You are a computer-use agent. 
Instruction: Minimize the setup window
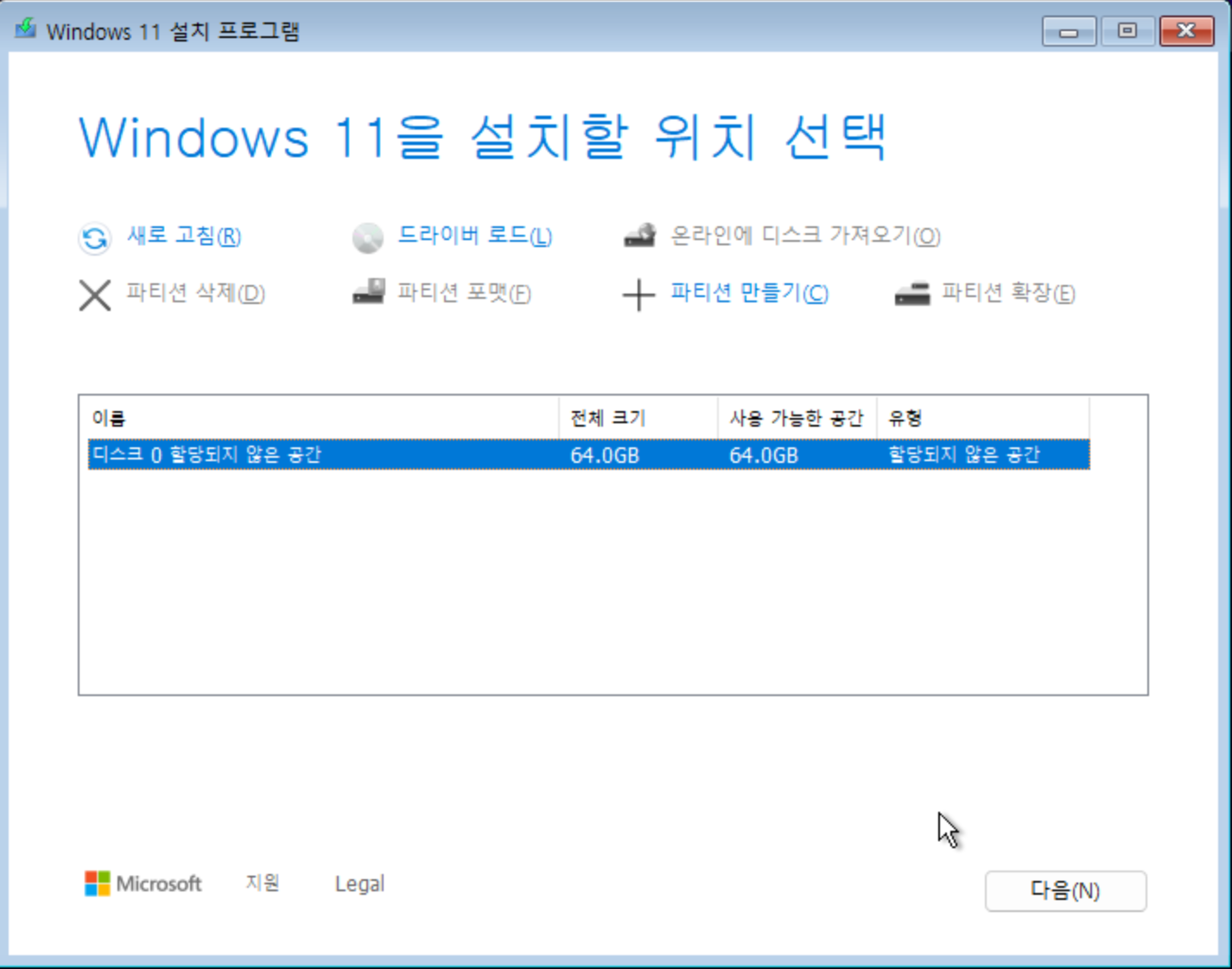(1069, 31)
